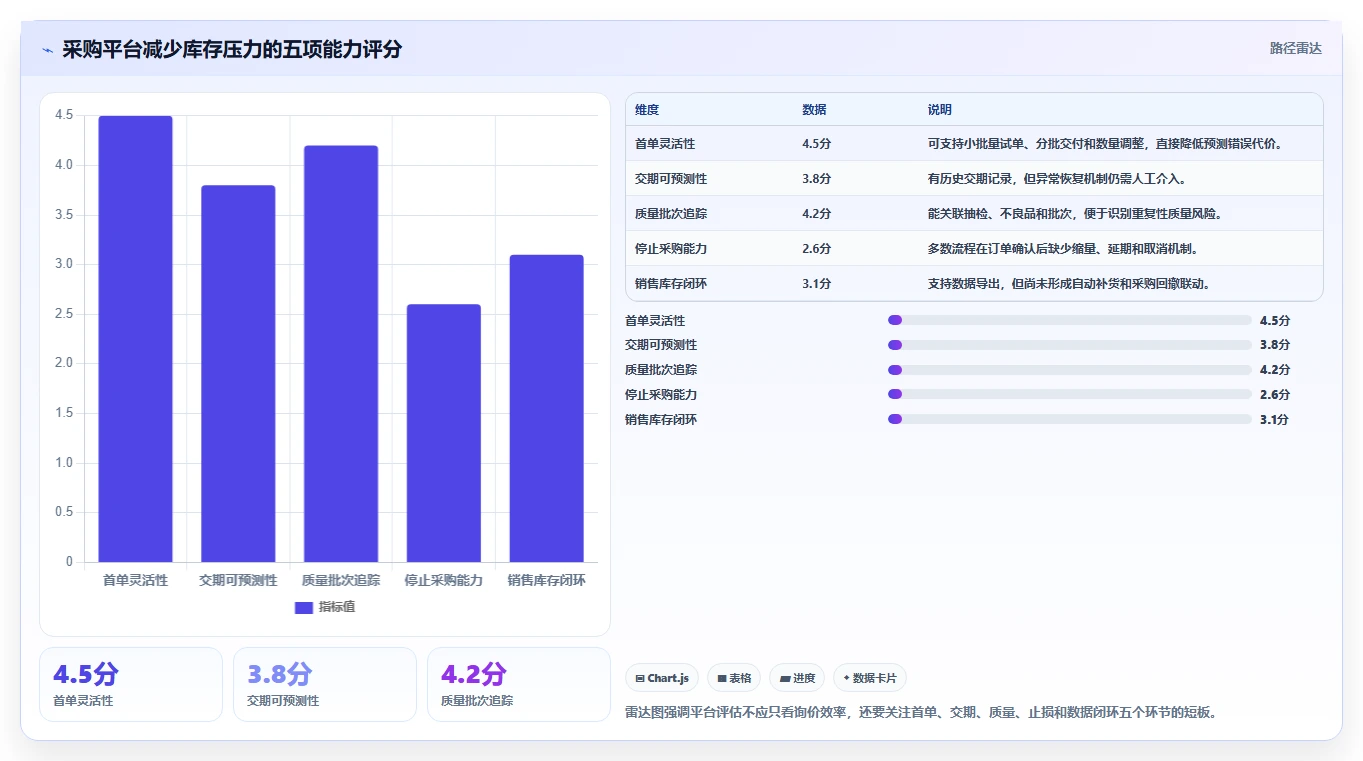Viewport: 1363px width, 761px height.
Task: Click the 停止采购能力 progress bar track
Action: coord(1070,394)
